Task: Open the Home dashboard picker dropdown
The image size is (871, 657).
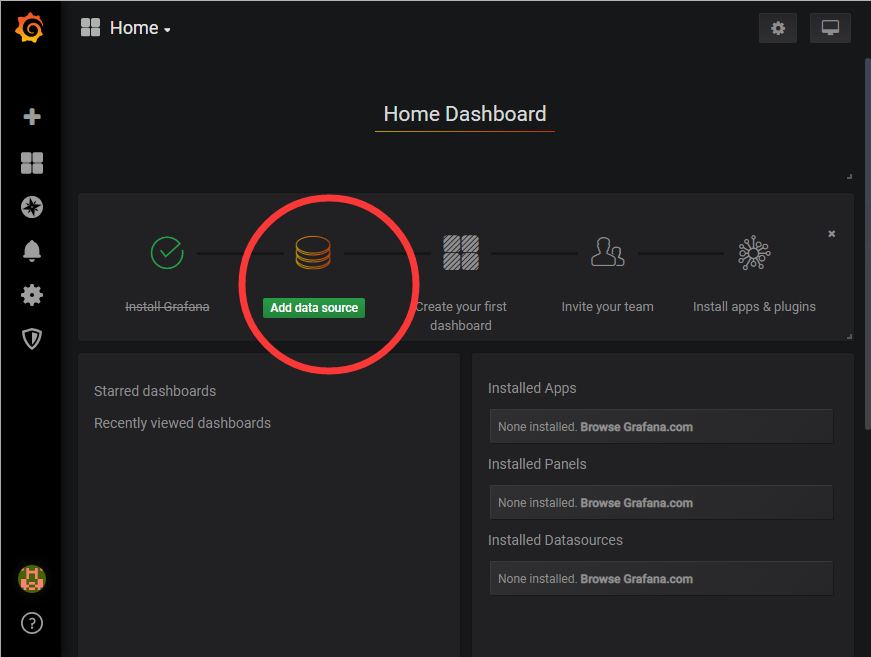Action: point(140,28)
